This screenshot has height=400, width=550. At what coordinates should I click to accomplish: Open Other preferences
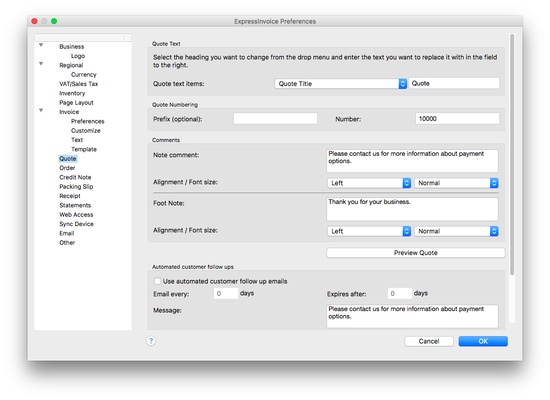[x=67, y=242]
